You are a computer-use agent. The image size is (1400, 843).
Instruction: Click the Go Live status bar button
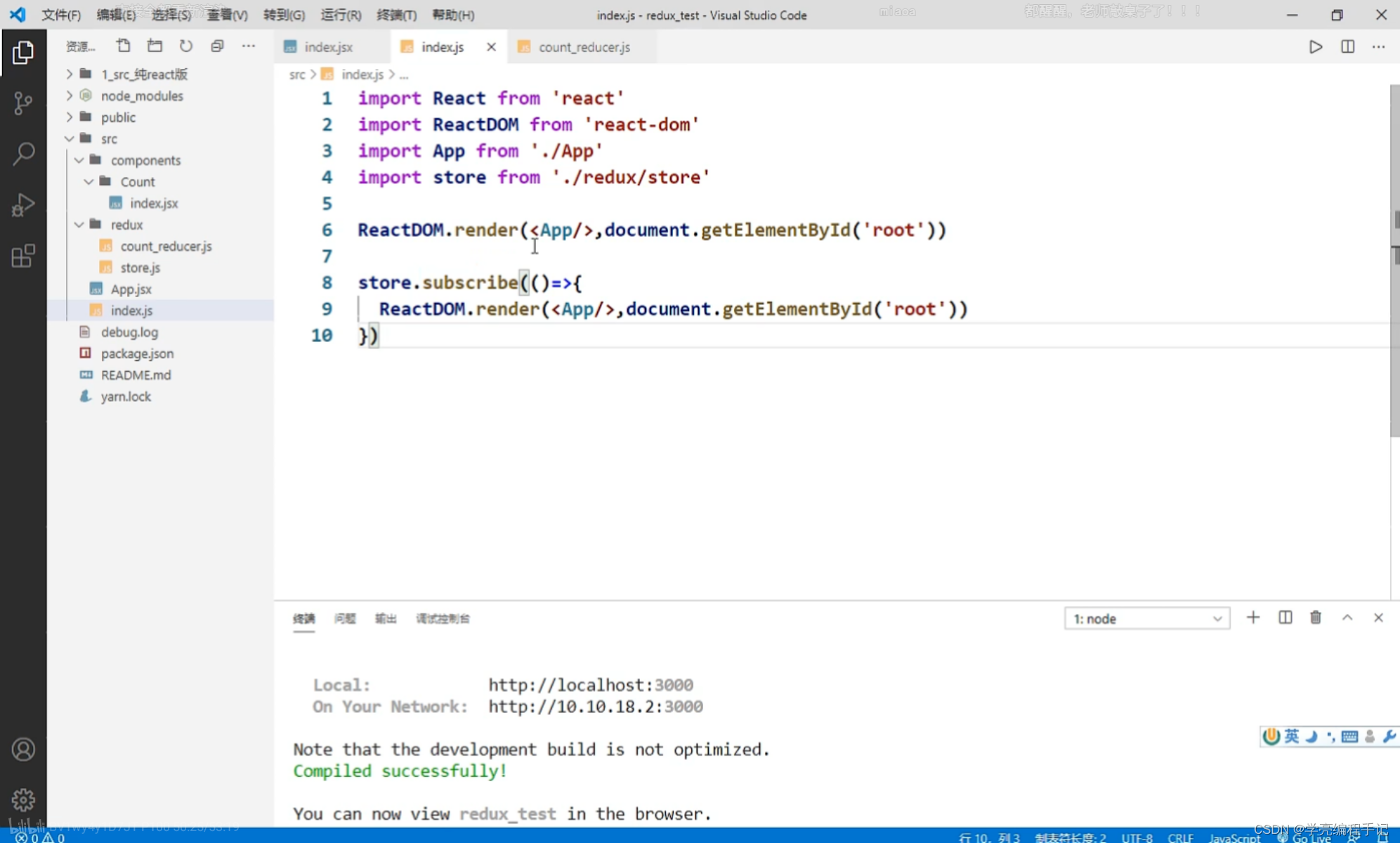pyautogui.click(x=1304, y=837)
